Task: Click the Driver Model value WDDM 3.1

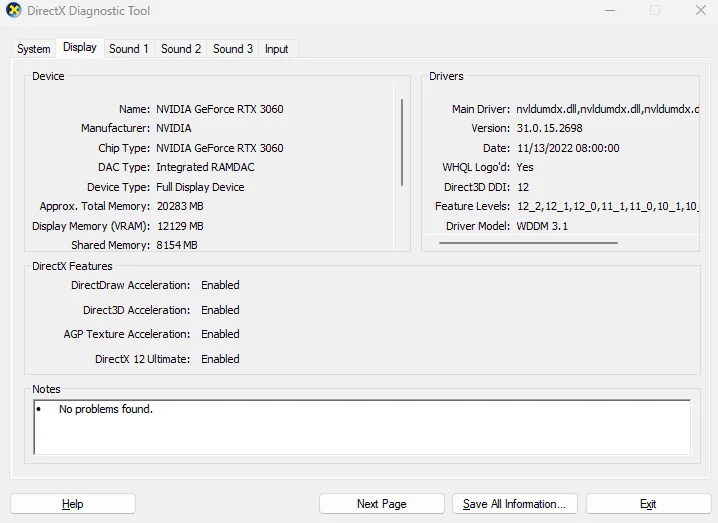Action: pyautogui.click(x=542, y=226)
